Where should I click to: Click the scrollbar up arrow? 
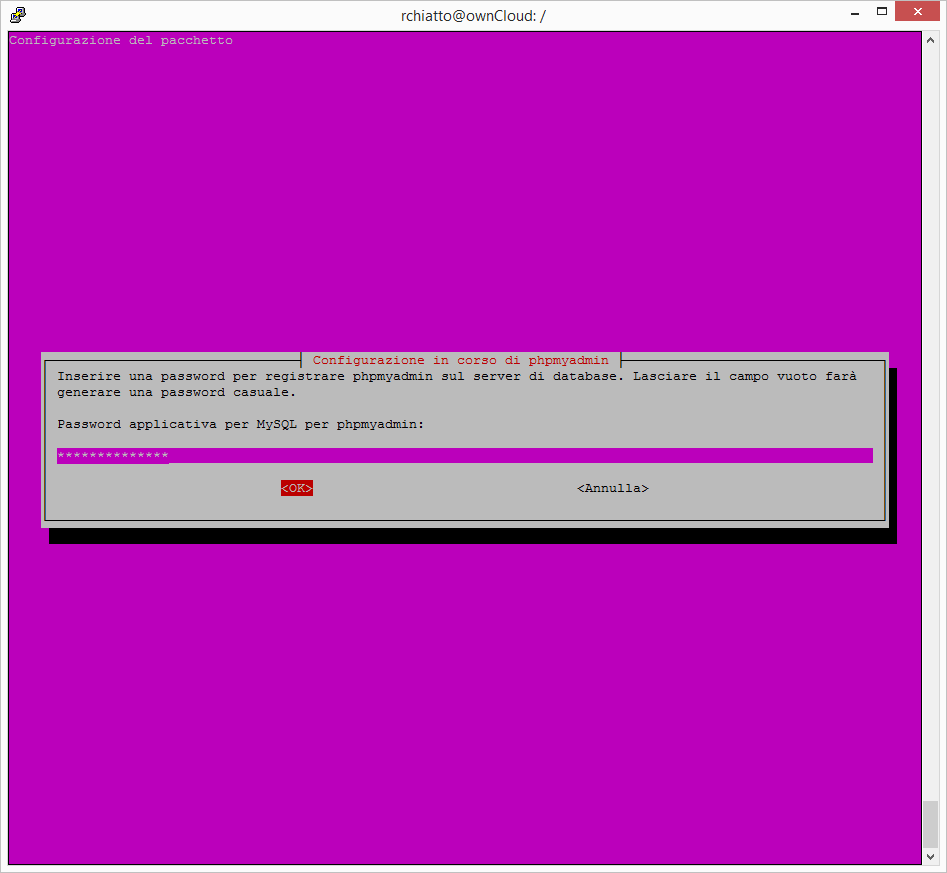point(930,40)
